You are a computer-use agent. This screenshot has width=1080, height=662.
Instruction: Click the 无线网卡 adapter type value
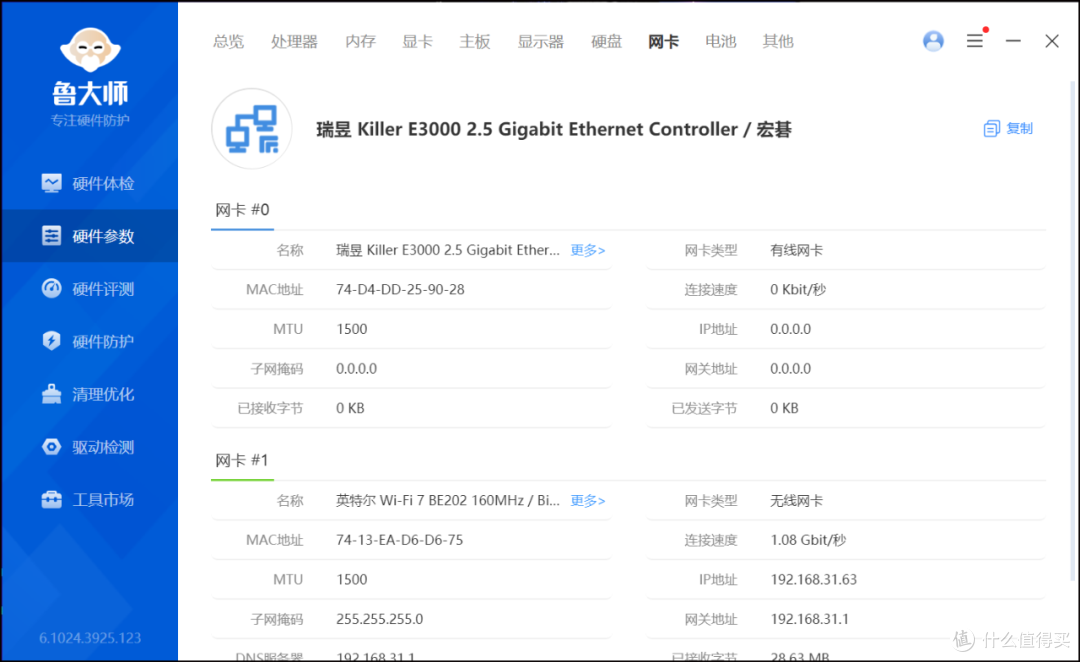coord(796,501)
